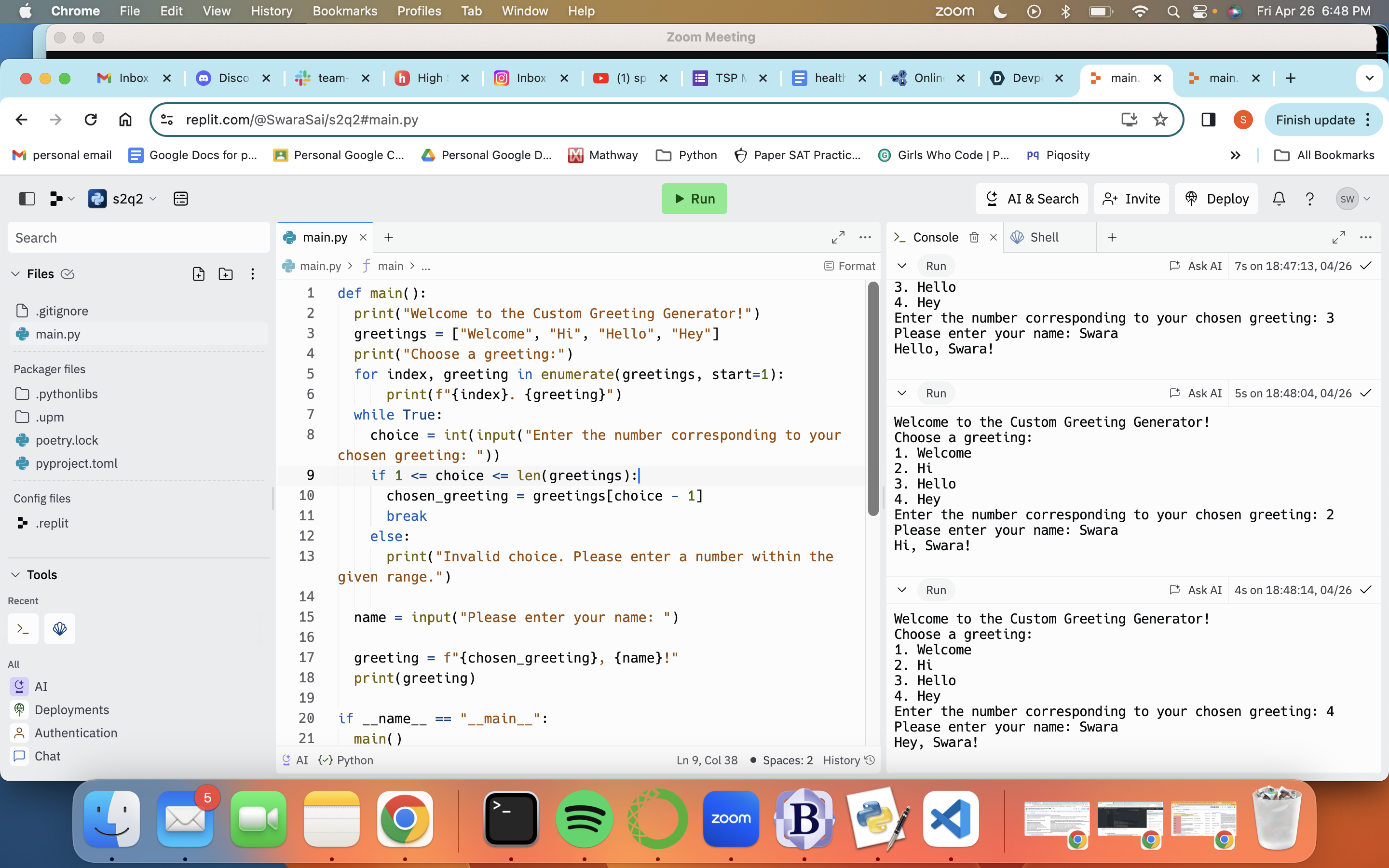Click the new file icon in Files panel
The height and width of the screenshot is (868, 1389).
(x=198, y=274)
